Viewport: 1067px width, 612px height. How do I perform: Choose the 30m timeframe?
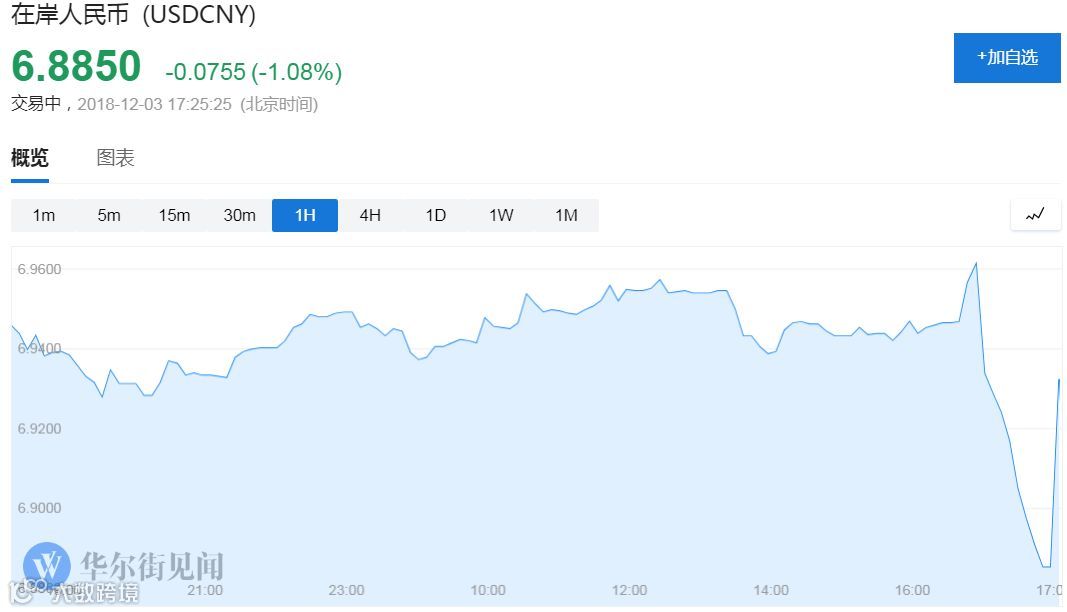tap(240, 215)
